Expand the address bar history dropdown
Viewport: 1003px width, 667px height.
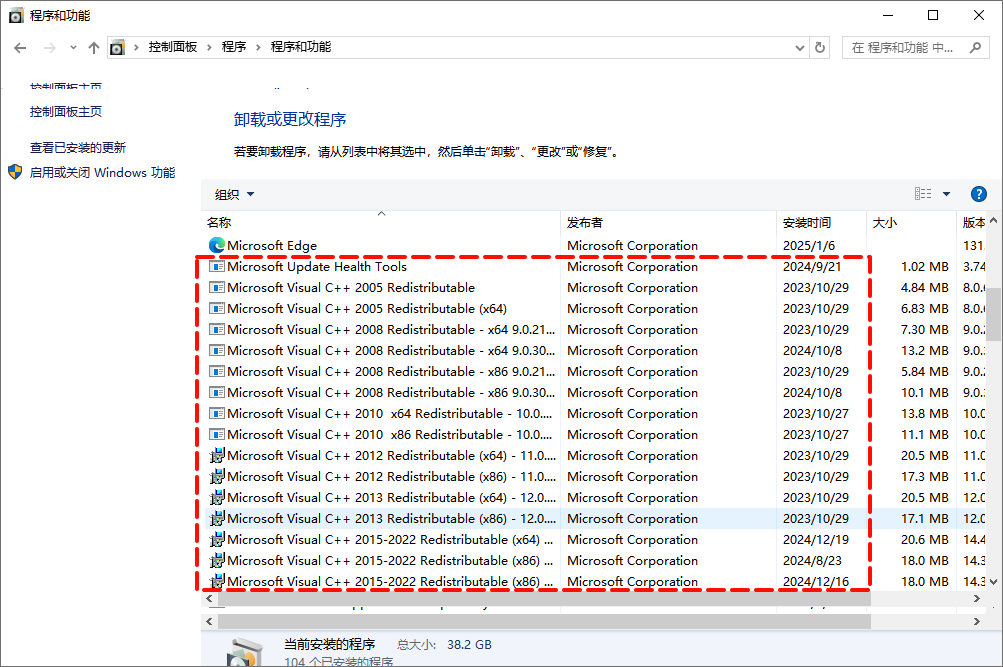800,48
